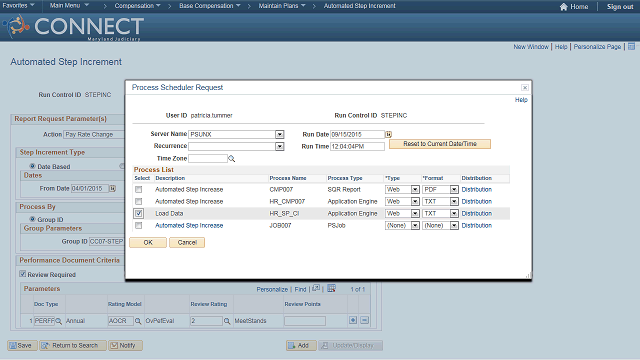This screenshot has height=360, width=640.
Task: Click the Review Rating input field
Action: pyautogui.click(x=206, y=321)
